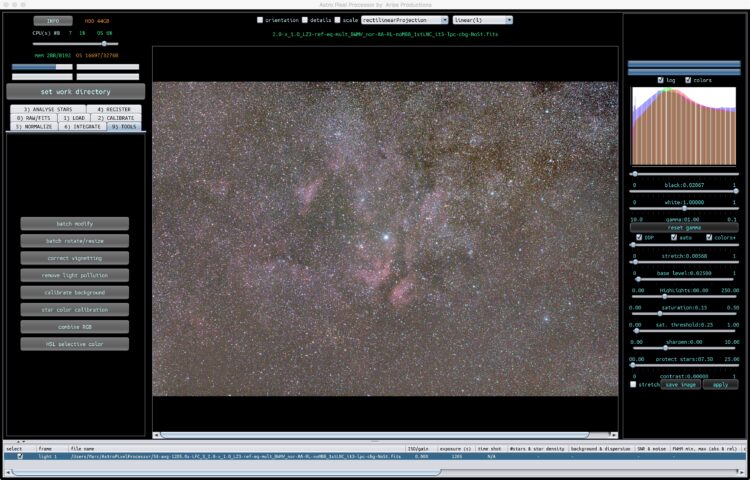The height and width of the screenshot is (480, 750).
Task: Click the star field image preview
Action: point(385,239)
